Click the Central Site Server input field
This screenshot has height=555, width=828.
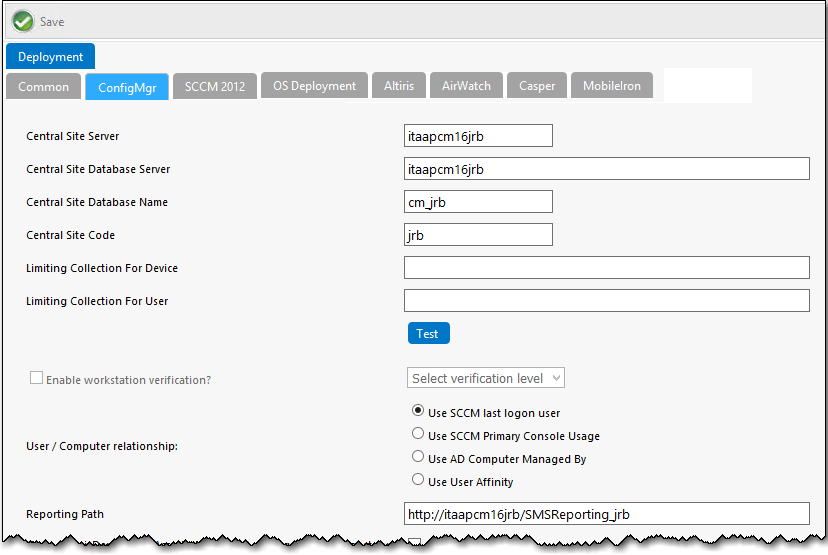[x=478, y=136]
